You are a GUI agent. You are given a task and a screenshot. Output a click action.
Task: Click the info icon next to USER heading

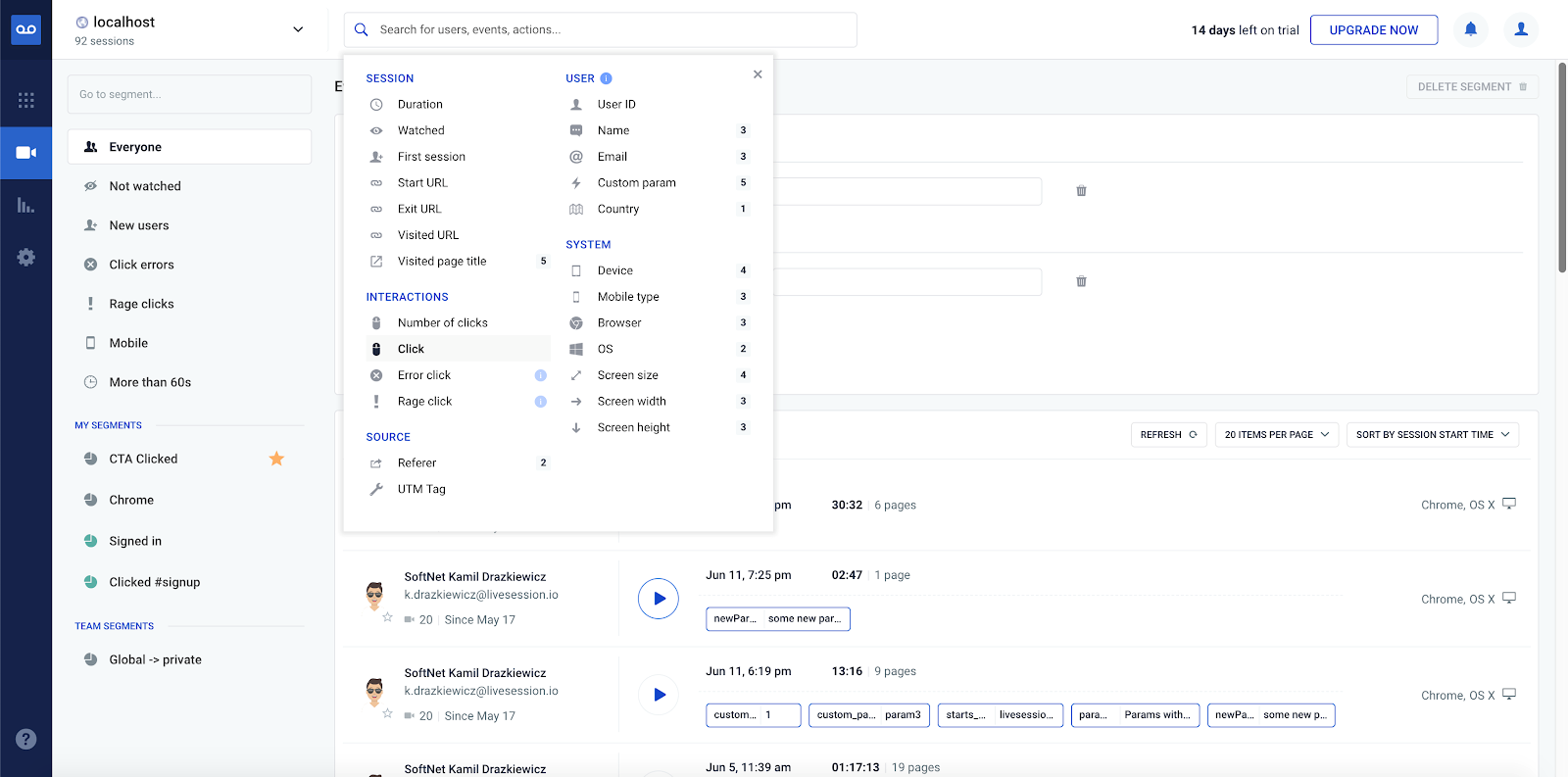click(606, 78)
